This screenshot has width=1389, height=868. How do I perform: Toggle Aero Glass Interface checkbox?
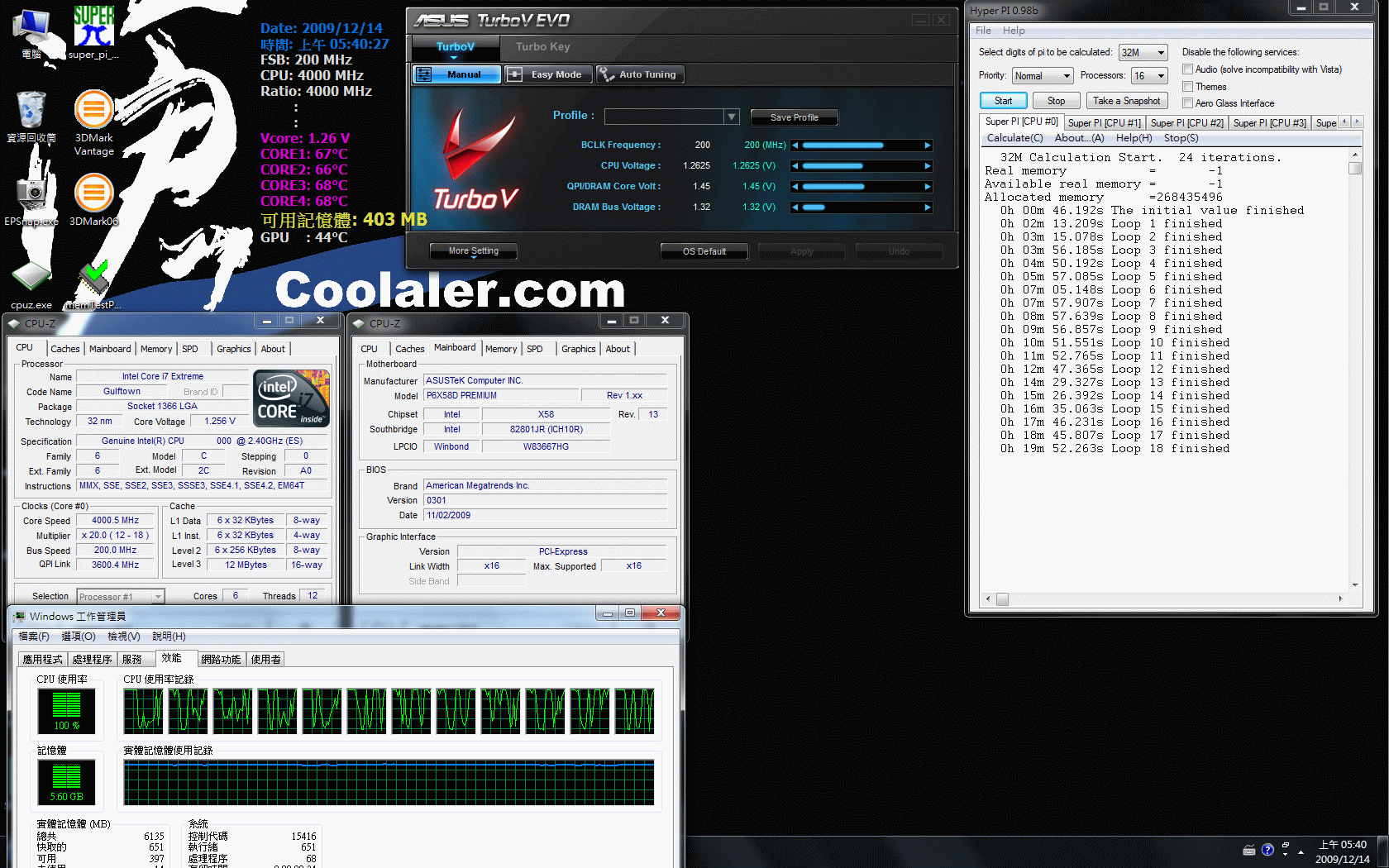[1187, 103]
